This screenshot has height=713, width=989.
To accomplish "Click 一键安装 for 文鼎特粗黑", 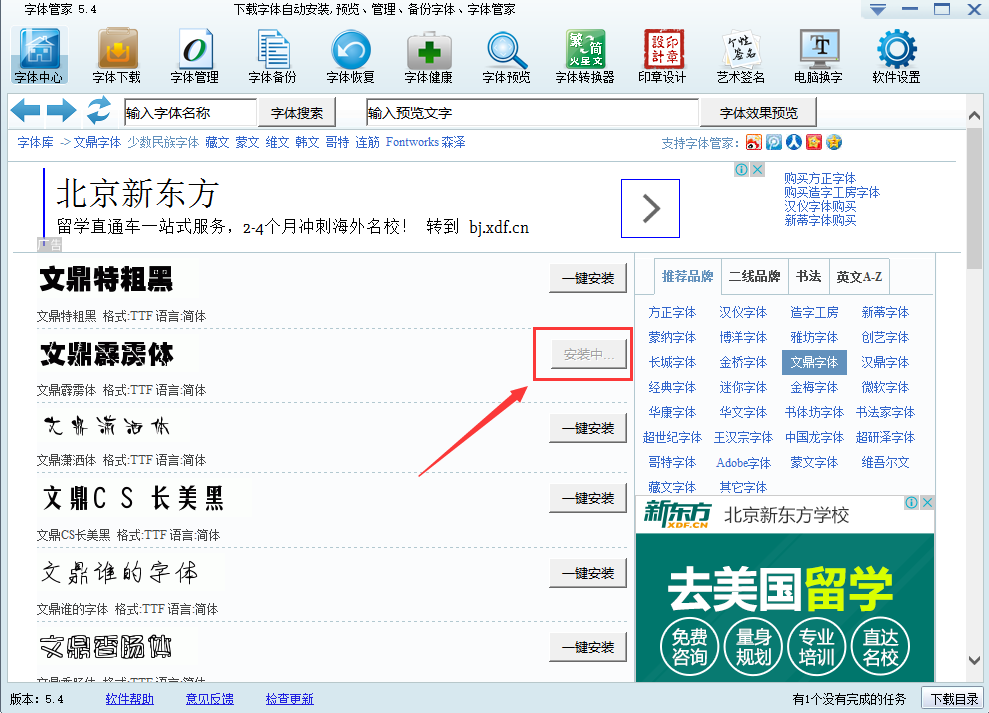I will pos(588,279).
